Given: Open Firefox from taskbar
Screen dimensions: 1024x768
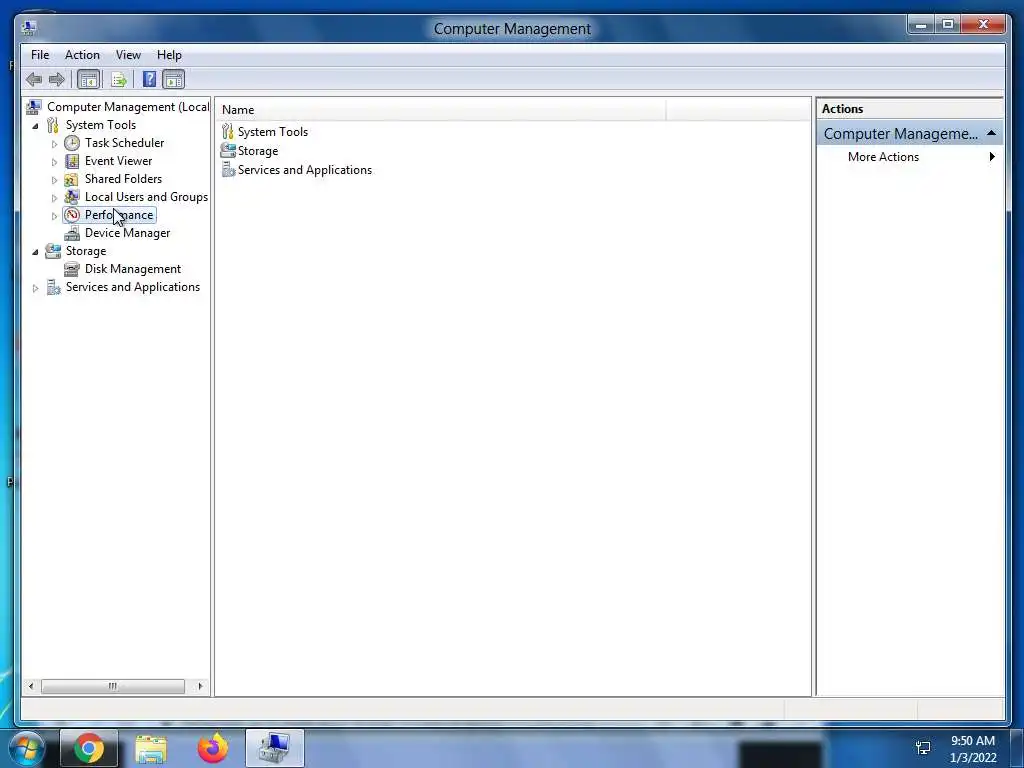Looking at the screenshot, I should tap(213, 748).
